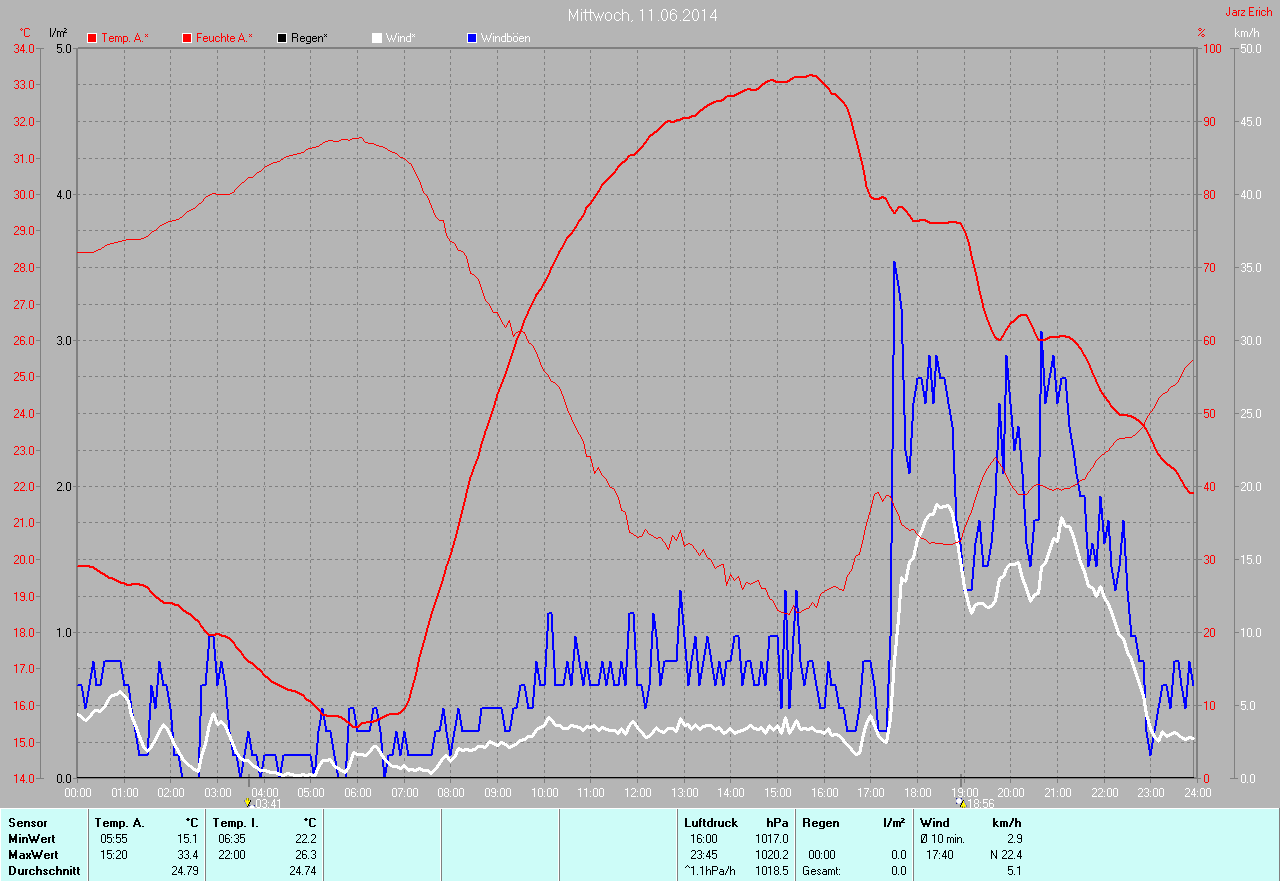
Task: Click the "06:00" time axis label
Action: coord(358,793)
